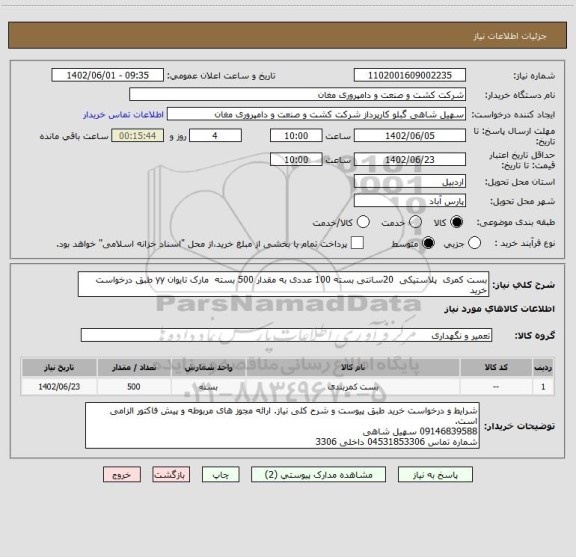Click the price validity date 1402/06/23 field
This screenshot has height=557, width=576.
[410, 159]
